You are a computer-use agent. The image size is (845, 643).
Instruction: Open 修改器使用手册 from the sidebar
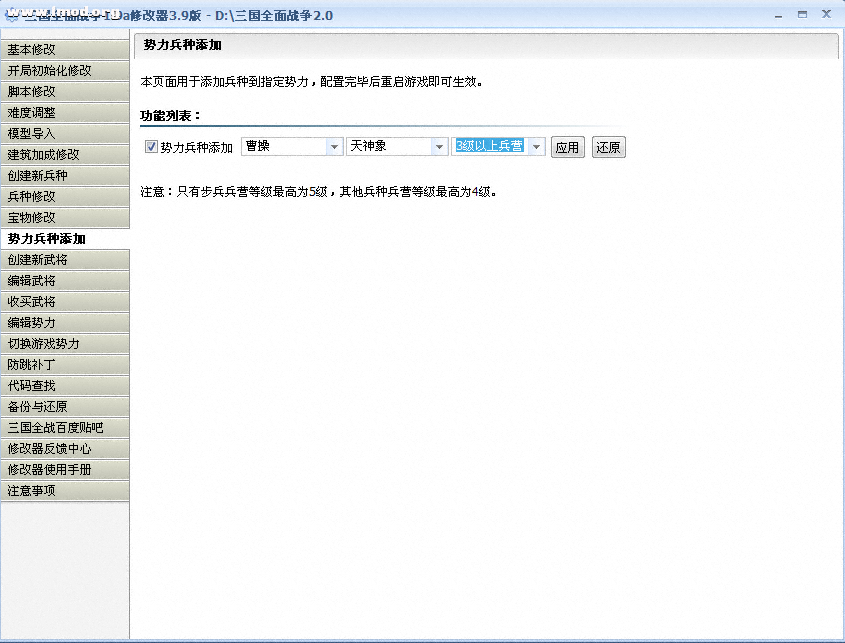point(65,470)
